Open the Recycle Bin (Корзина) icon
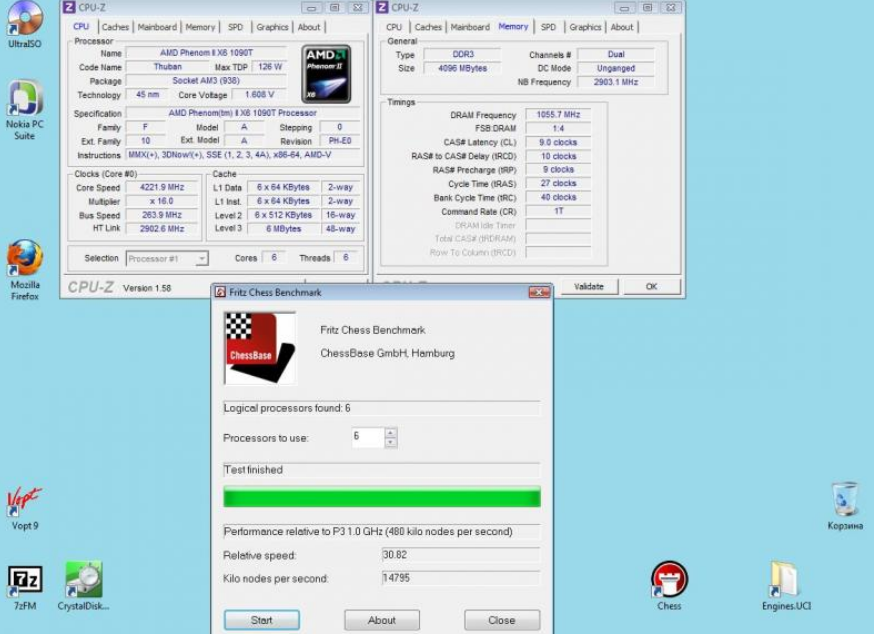The image size is (874, 634). 845,506
